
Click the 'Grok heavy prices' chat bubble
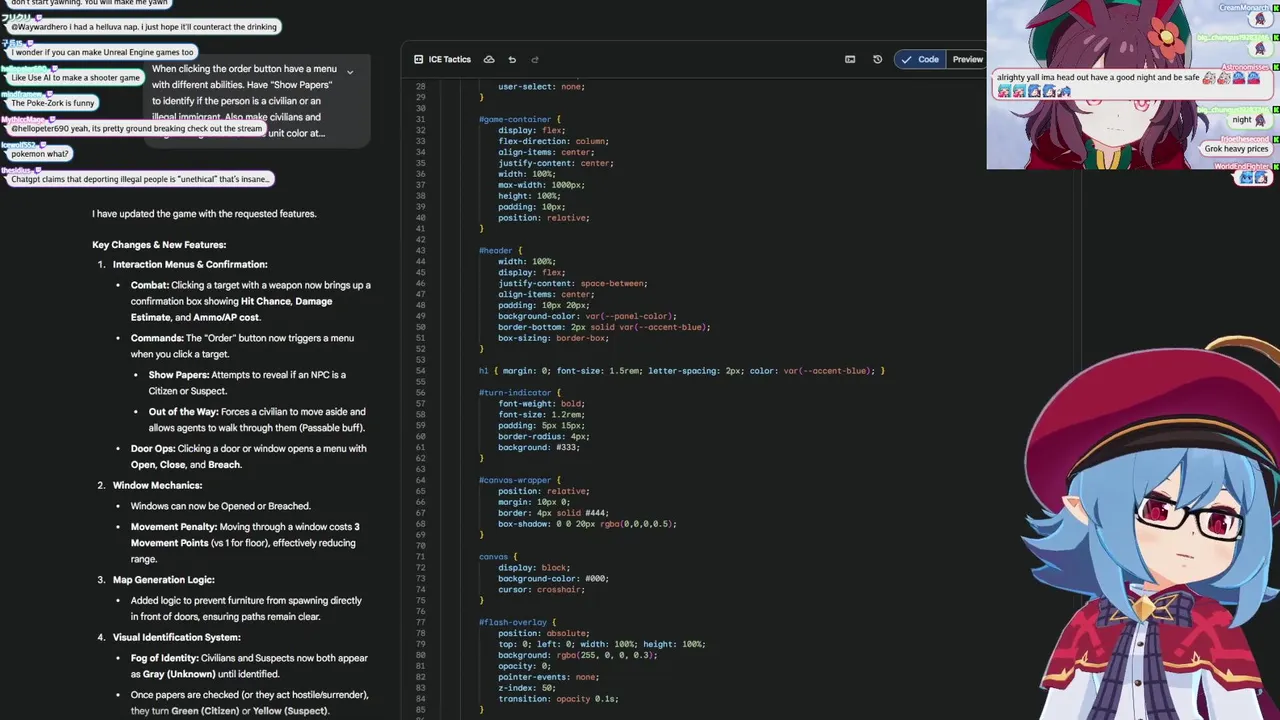[x=1236, y=149]
